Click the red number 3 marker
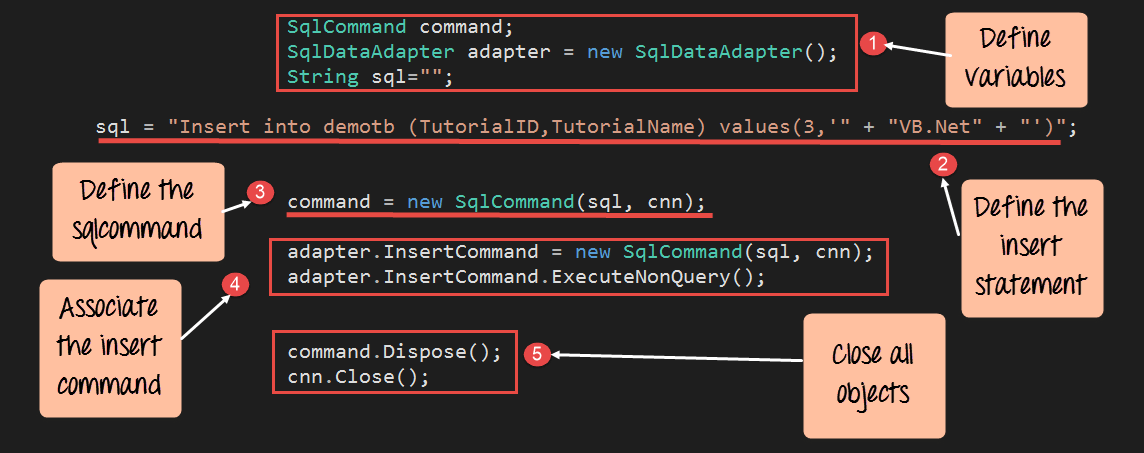The width and height of the screenshot is (1144, 453). [260, 193]
